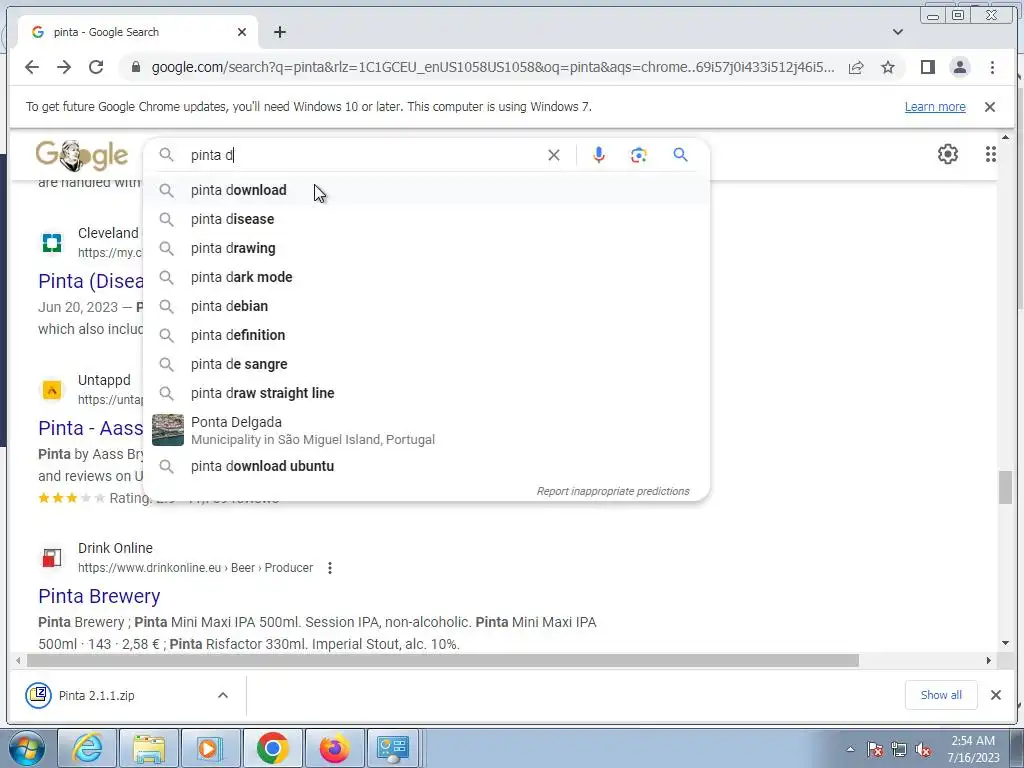Open more options for Drink Online result
1024x768 pixels.
pyautogui.click(x=330, y=568)
